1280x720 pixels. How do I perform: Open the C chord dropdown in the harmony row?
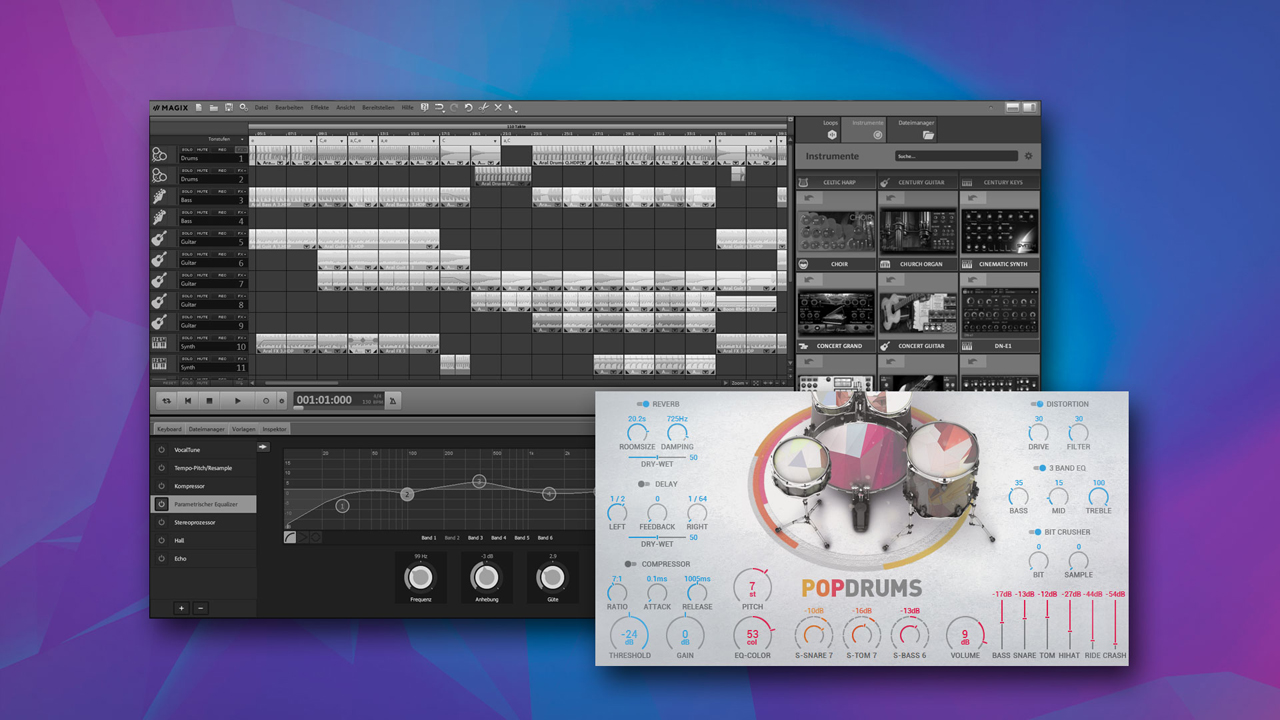point(495,140)
